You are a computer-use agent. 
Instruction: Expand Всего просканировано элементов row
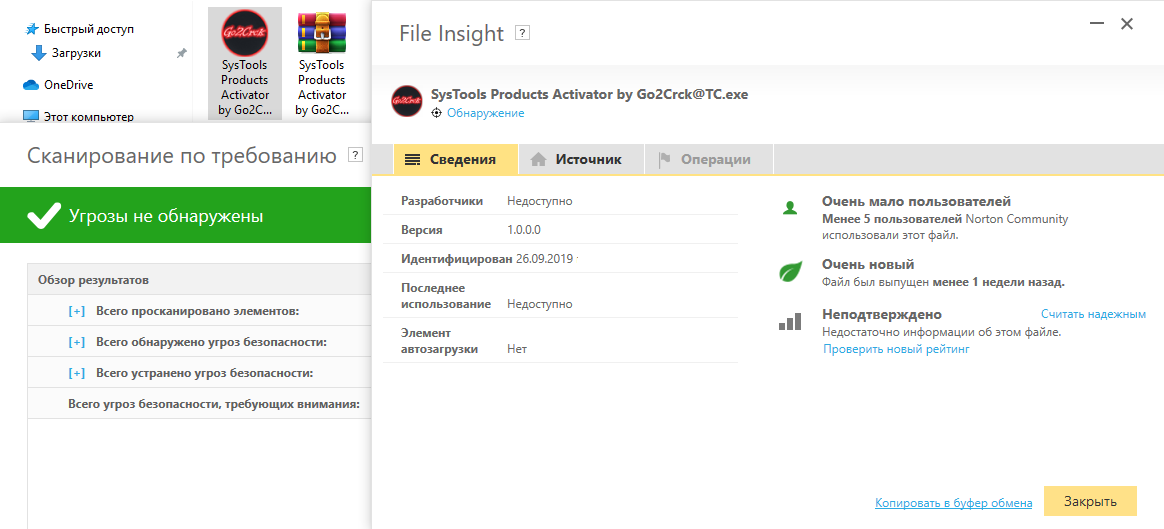point(77,312)
